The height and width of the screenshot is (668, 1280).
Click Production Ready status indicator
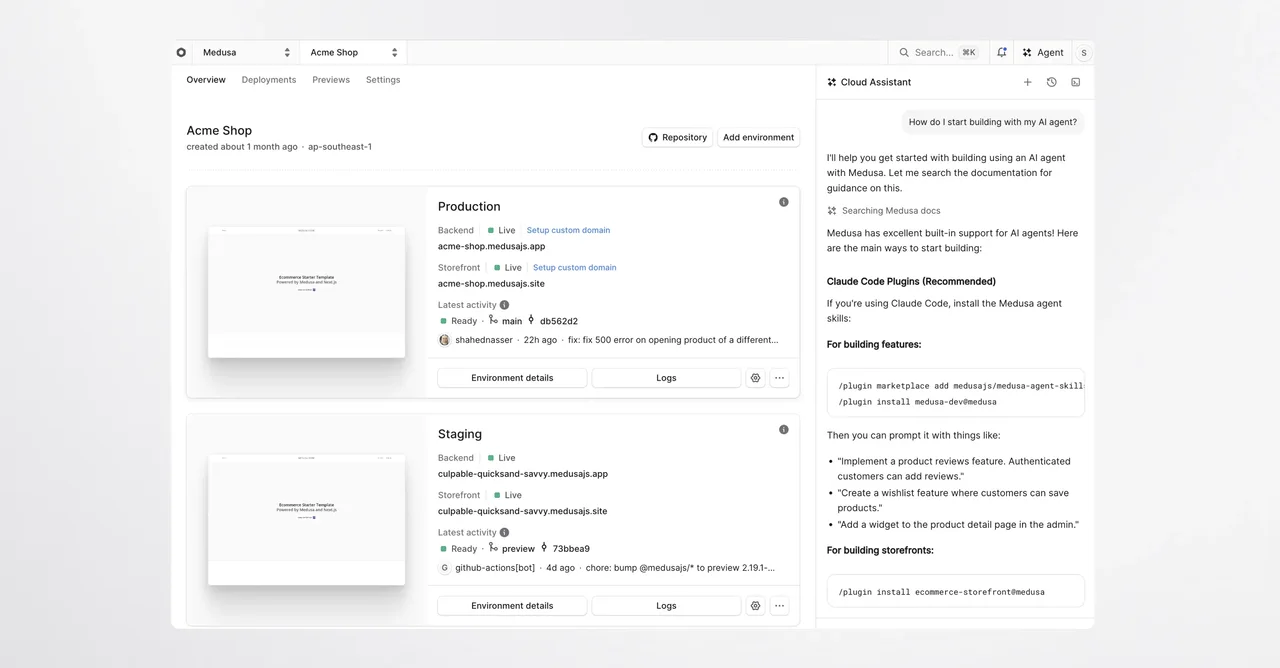458,321
